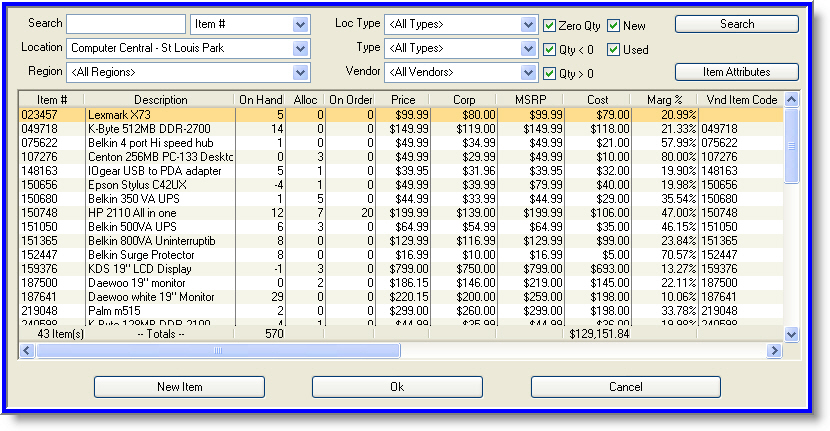The height and width of the screenshot is (431, 830).
Task: Select the Belkin 500VA UPS row
Action: click(x=401, y=227)
